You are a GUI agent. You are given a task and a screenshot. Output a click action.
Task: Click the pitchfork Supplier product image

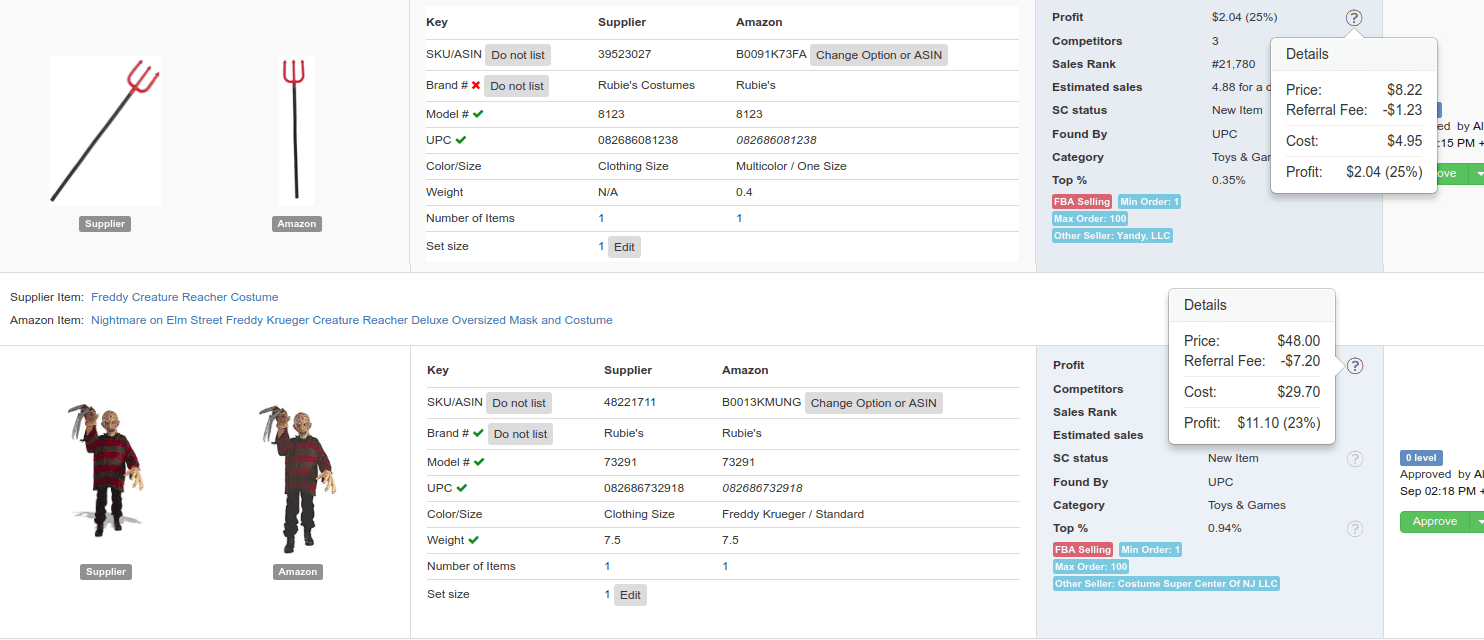pos(105,130)
